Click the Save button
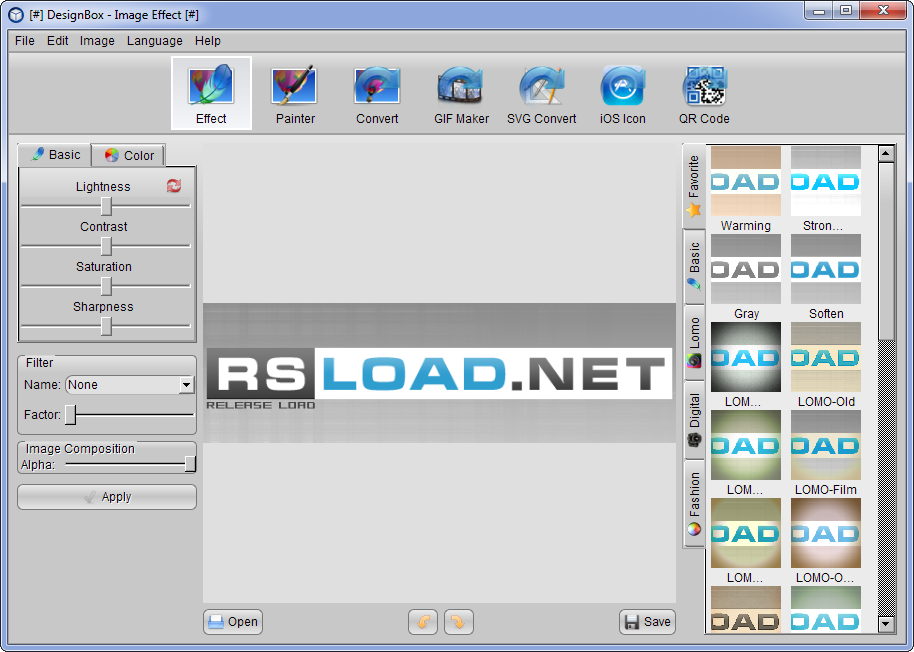 648,622
